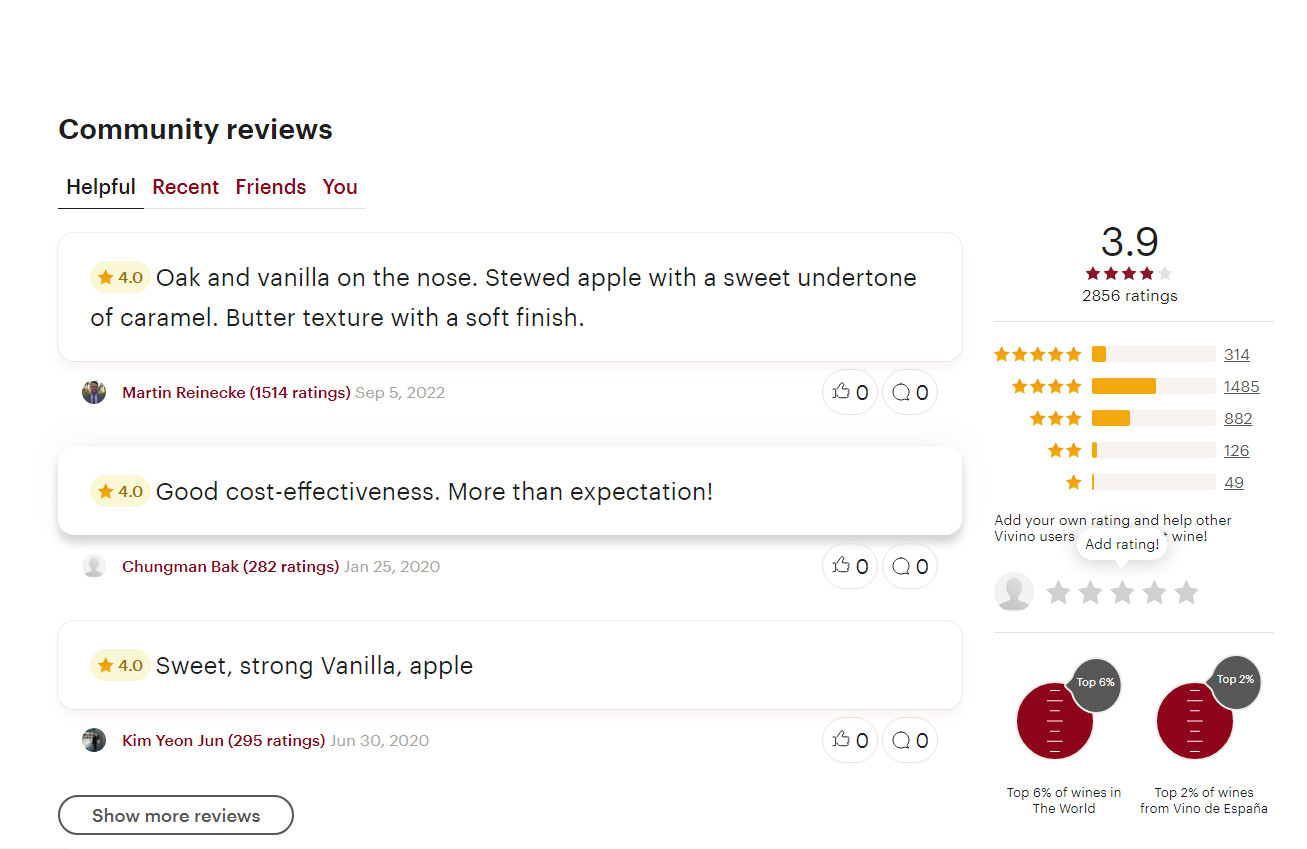Switch to the Friends reviews tab

coord(271,187)
